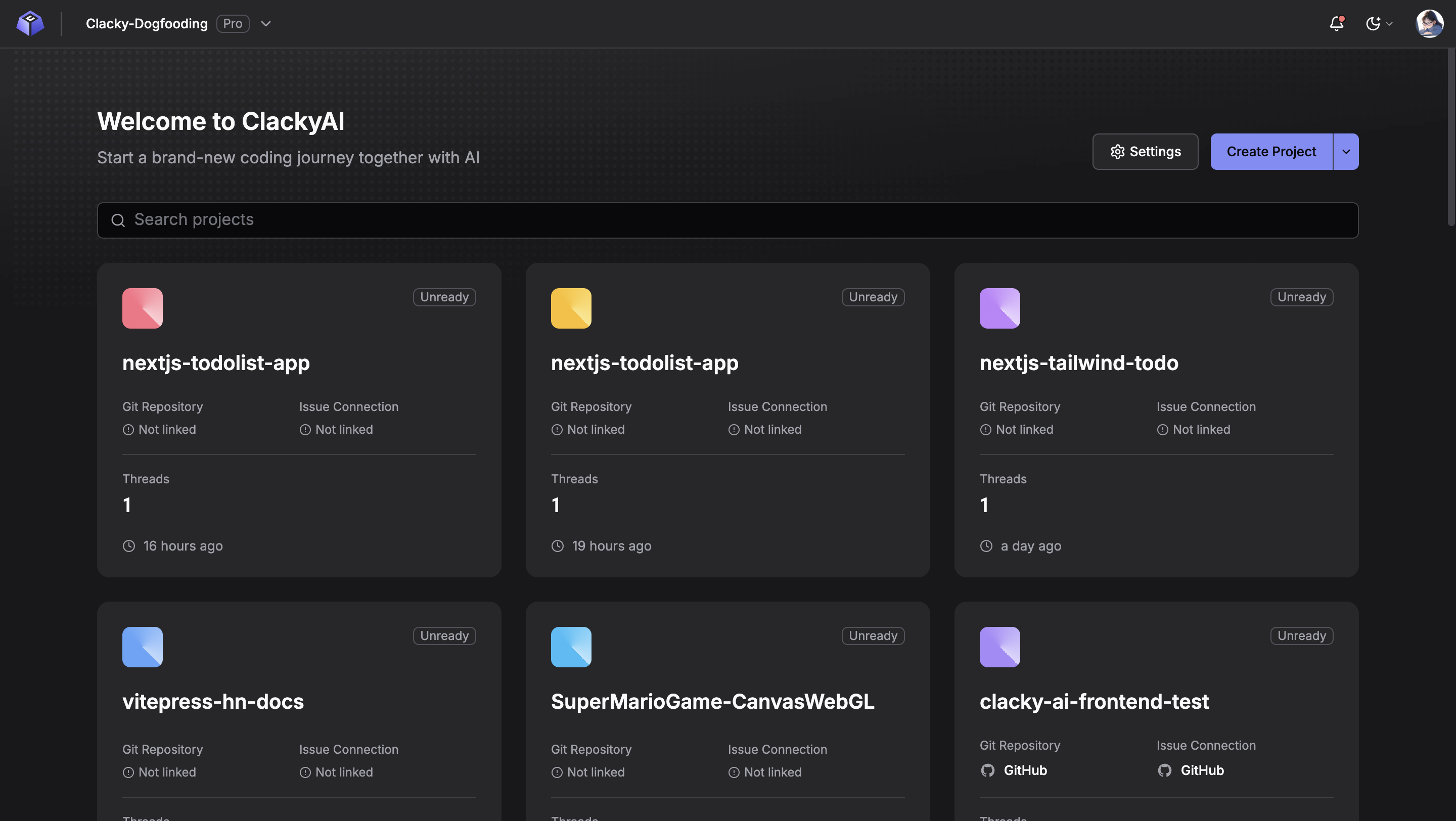
Task: Click the ClackyAI logo icon
Action: pos(30,24)
